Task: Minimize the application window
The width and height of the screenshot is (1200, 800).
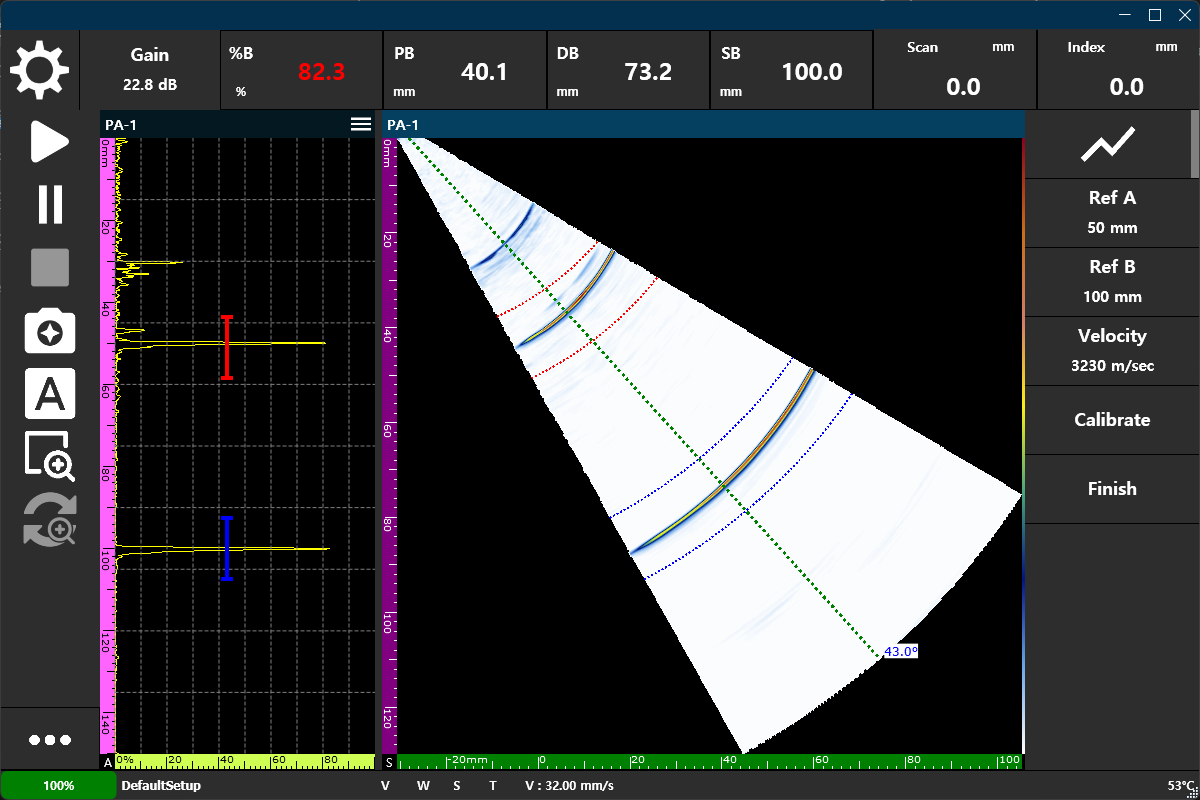Action: pyautogui.click(x=1127, y=14)
